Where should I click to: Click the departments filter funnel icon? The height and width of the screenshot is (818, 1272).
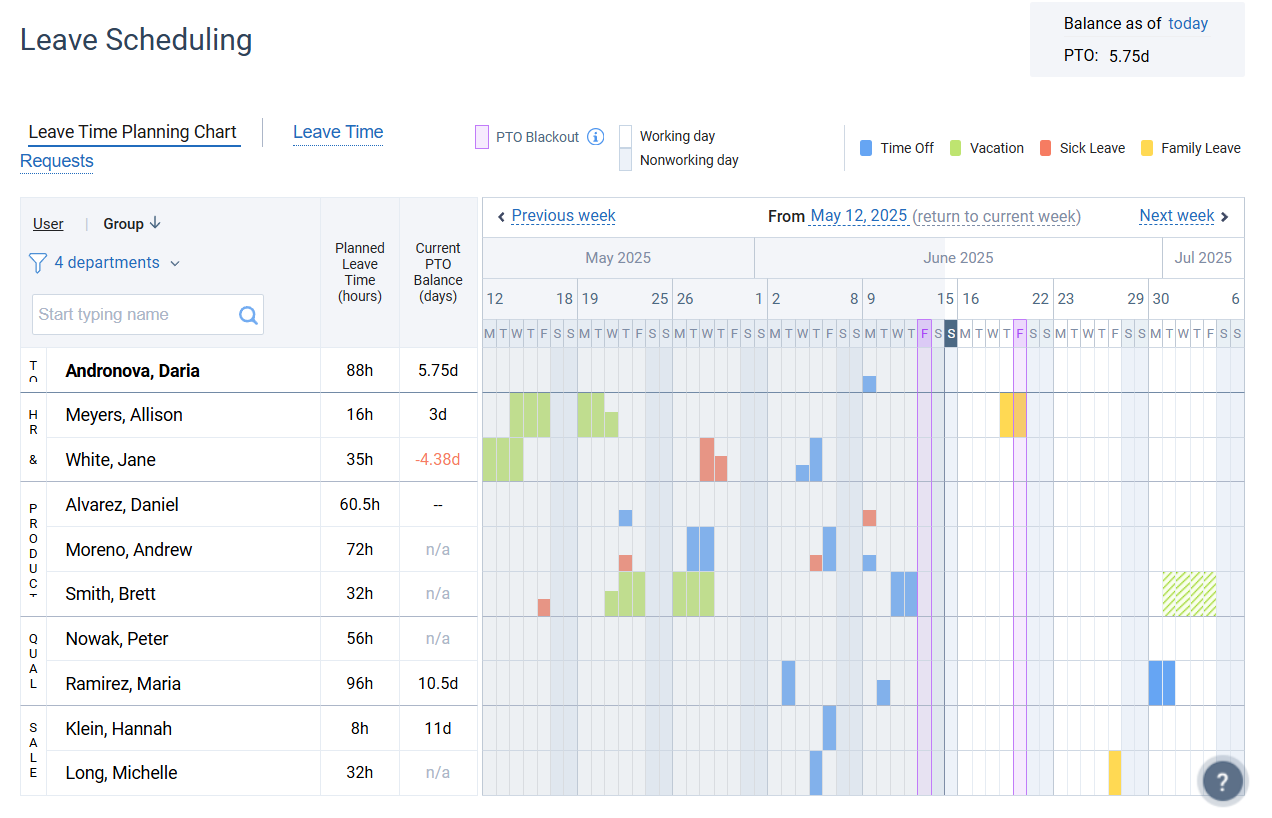(x=38, y=263)
